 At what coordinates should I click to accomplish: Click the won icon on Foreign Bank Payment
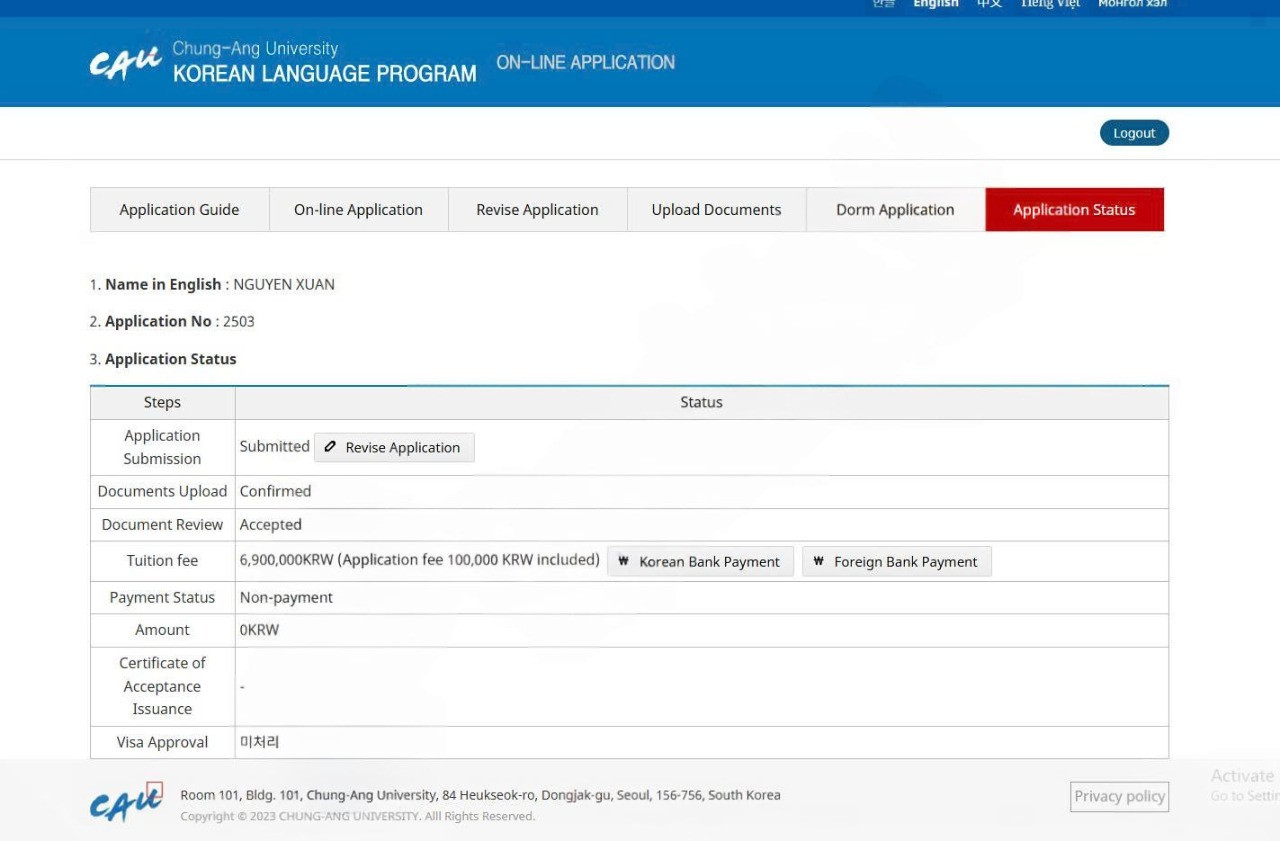(818, 561)
